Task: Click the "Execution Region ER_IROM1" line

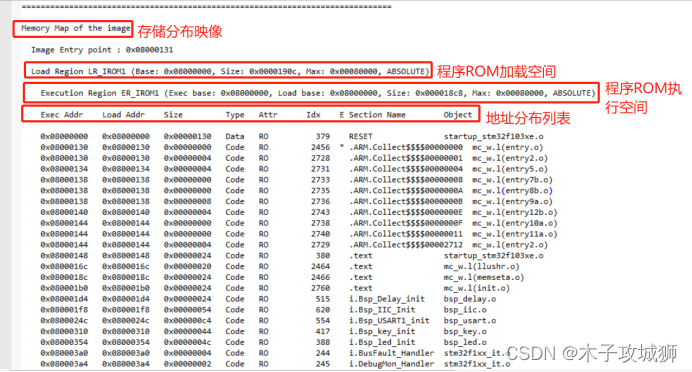Action: (318, 93)
